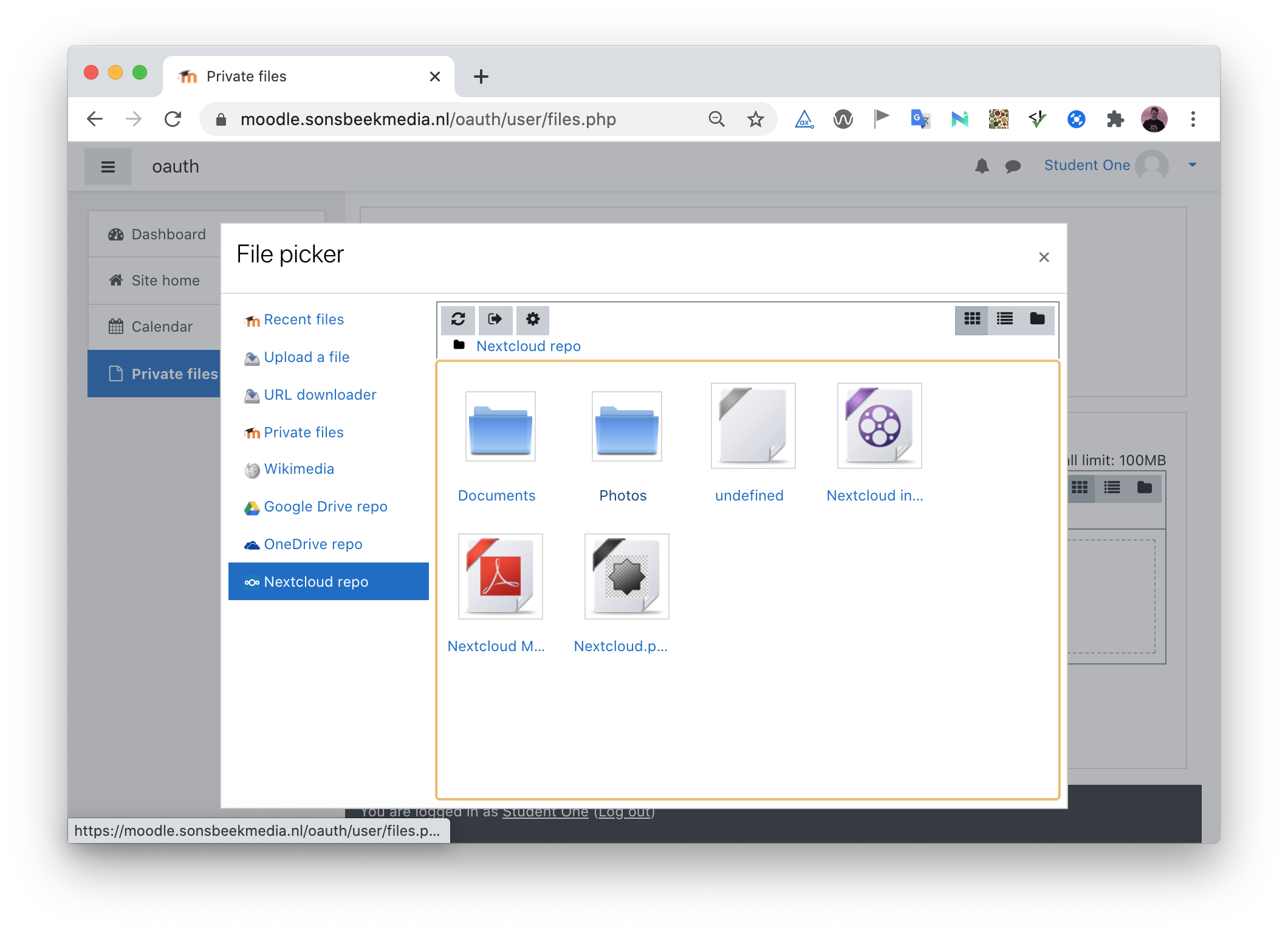Open Private files in sidebar
1288x933 pixels.
(154, 374)
